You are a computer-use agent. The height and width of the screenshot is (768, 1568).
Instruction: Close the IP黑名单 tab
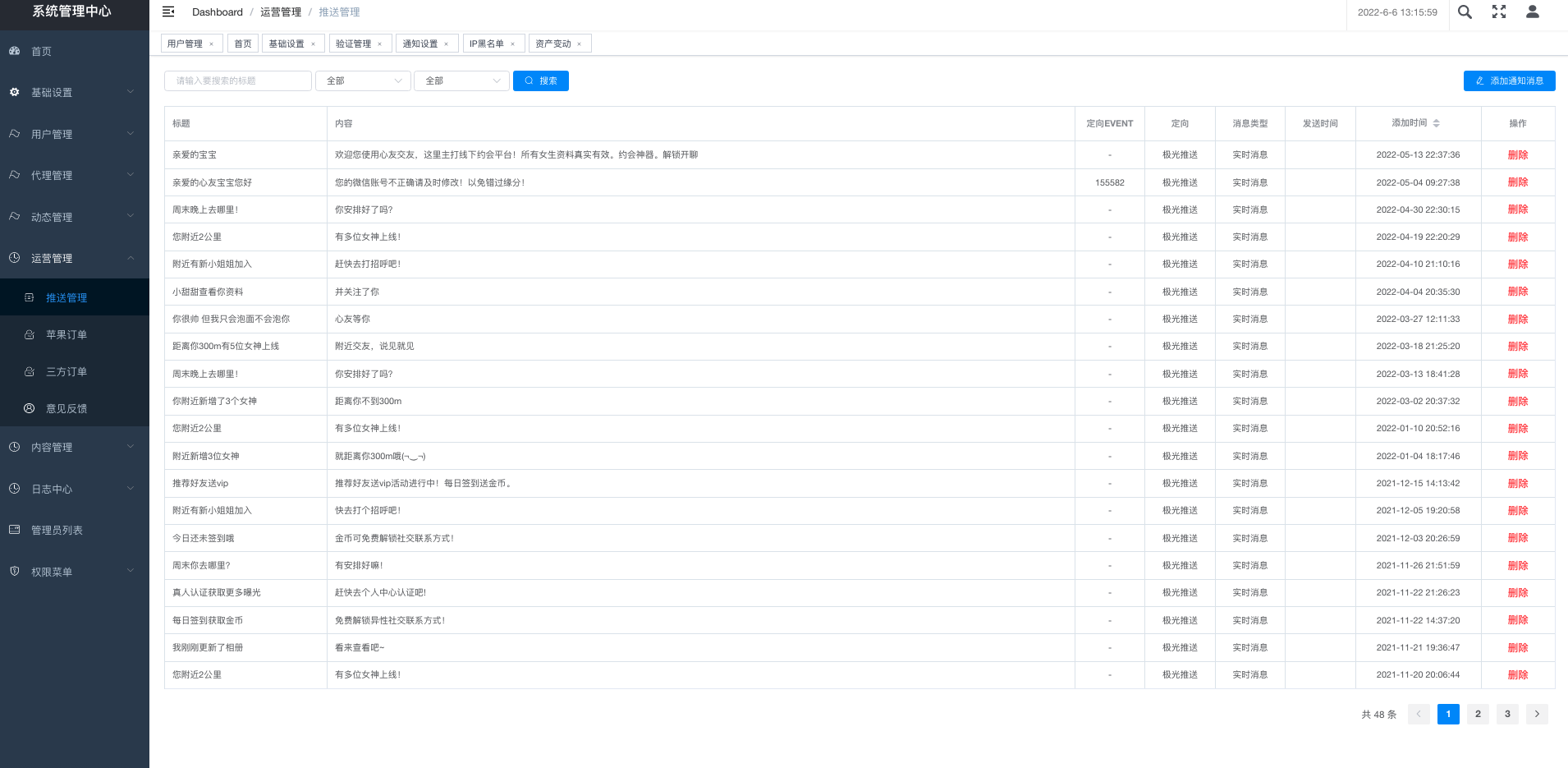tap(513, 44)
